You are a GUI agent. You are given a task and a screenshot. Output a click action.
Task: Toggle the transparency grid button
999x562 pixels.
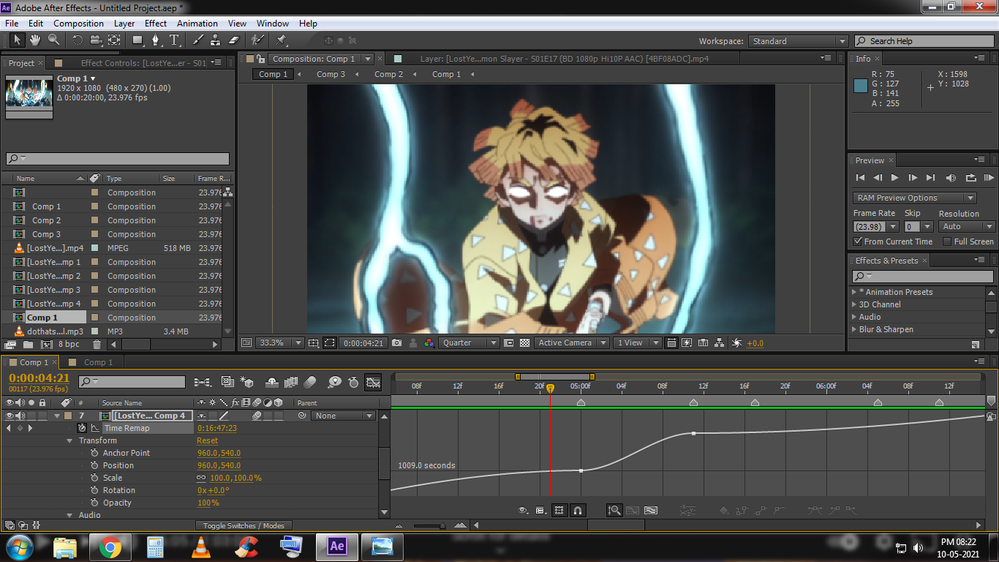[x=524, y=343]
